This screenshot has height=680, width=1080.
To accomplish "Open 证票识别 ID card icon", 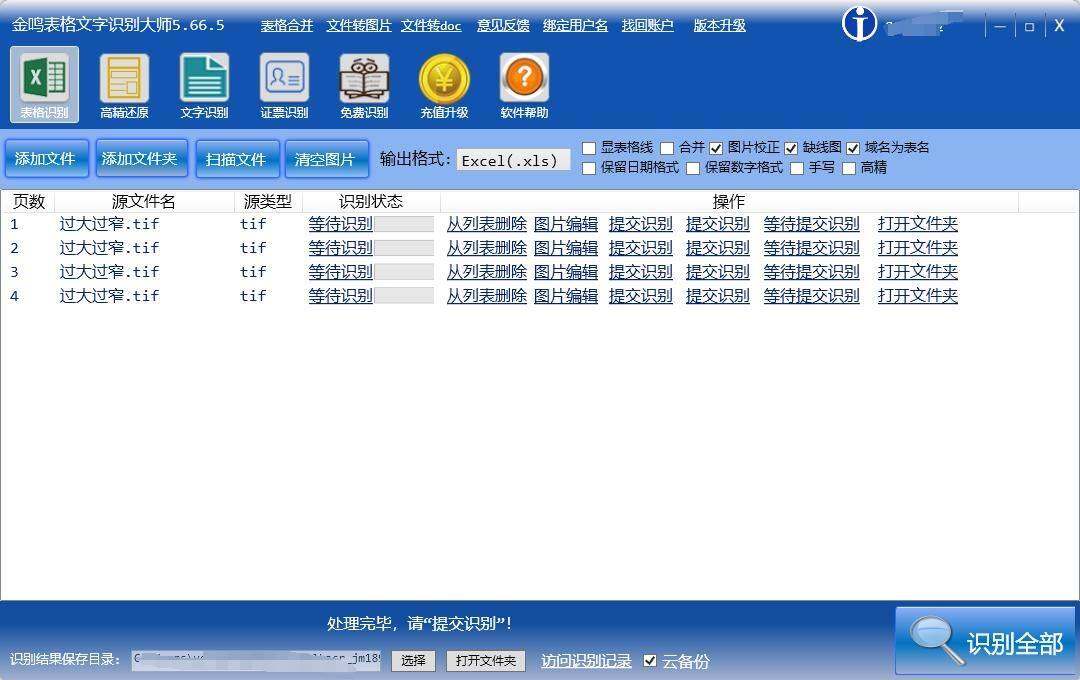I will point(284,85).
